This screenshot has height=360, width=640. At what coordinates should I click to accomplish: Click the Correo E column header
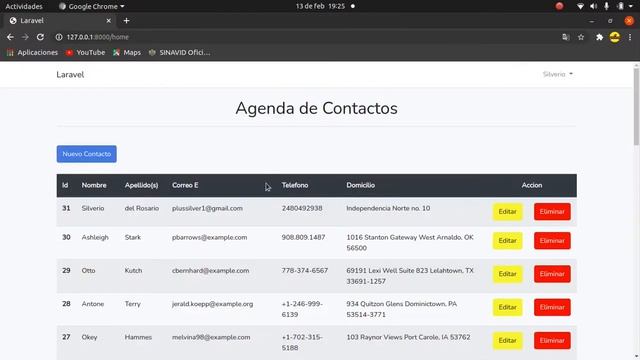[185, 185]
